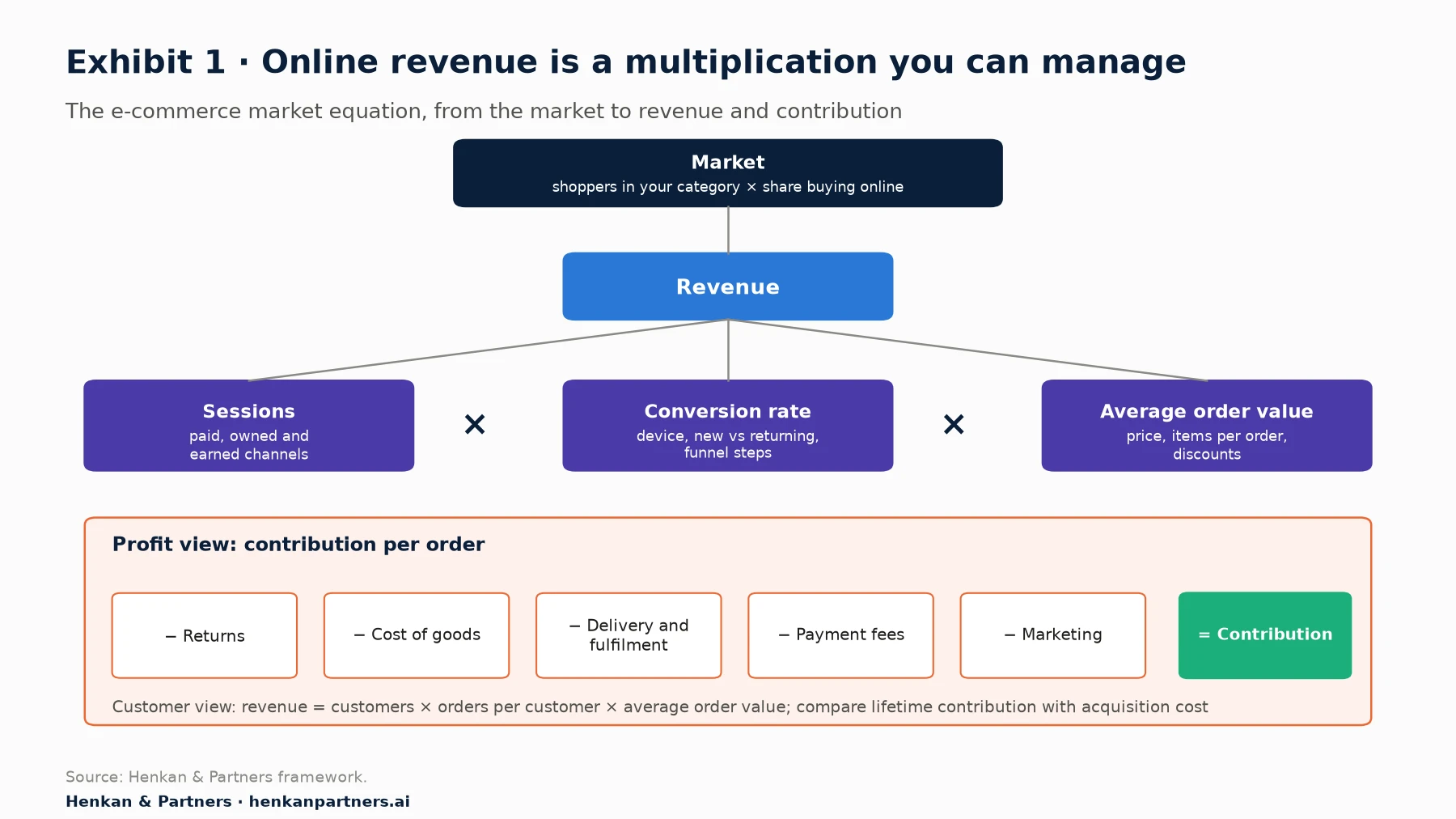This screenshot has height=819, width=1456.
Task: Select the Exhibit 1 title text
Action: coord(626,62)
